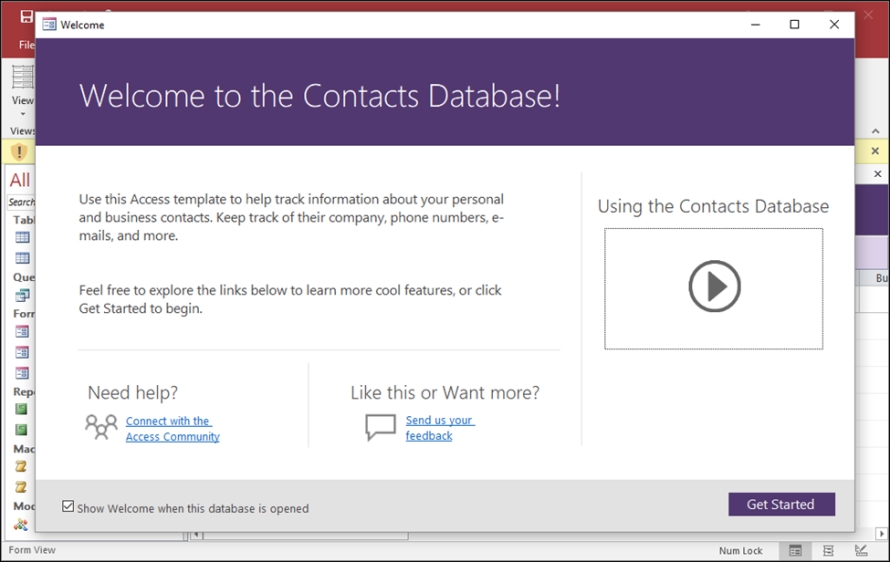The image size is (890, 562).
Task: Uncheck Show Welcome when this database is opened
Action: [x=68, y=506]
